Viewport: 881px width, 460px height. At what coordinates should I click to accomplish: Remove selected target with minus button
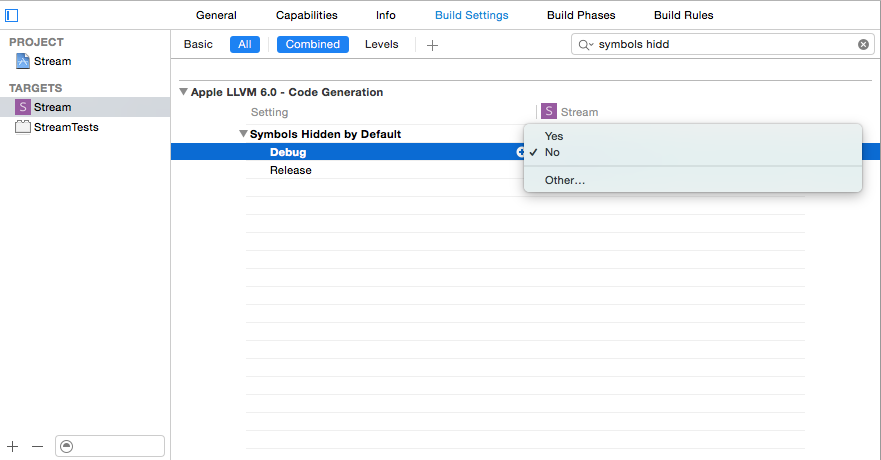coord(37,447)
